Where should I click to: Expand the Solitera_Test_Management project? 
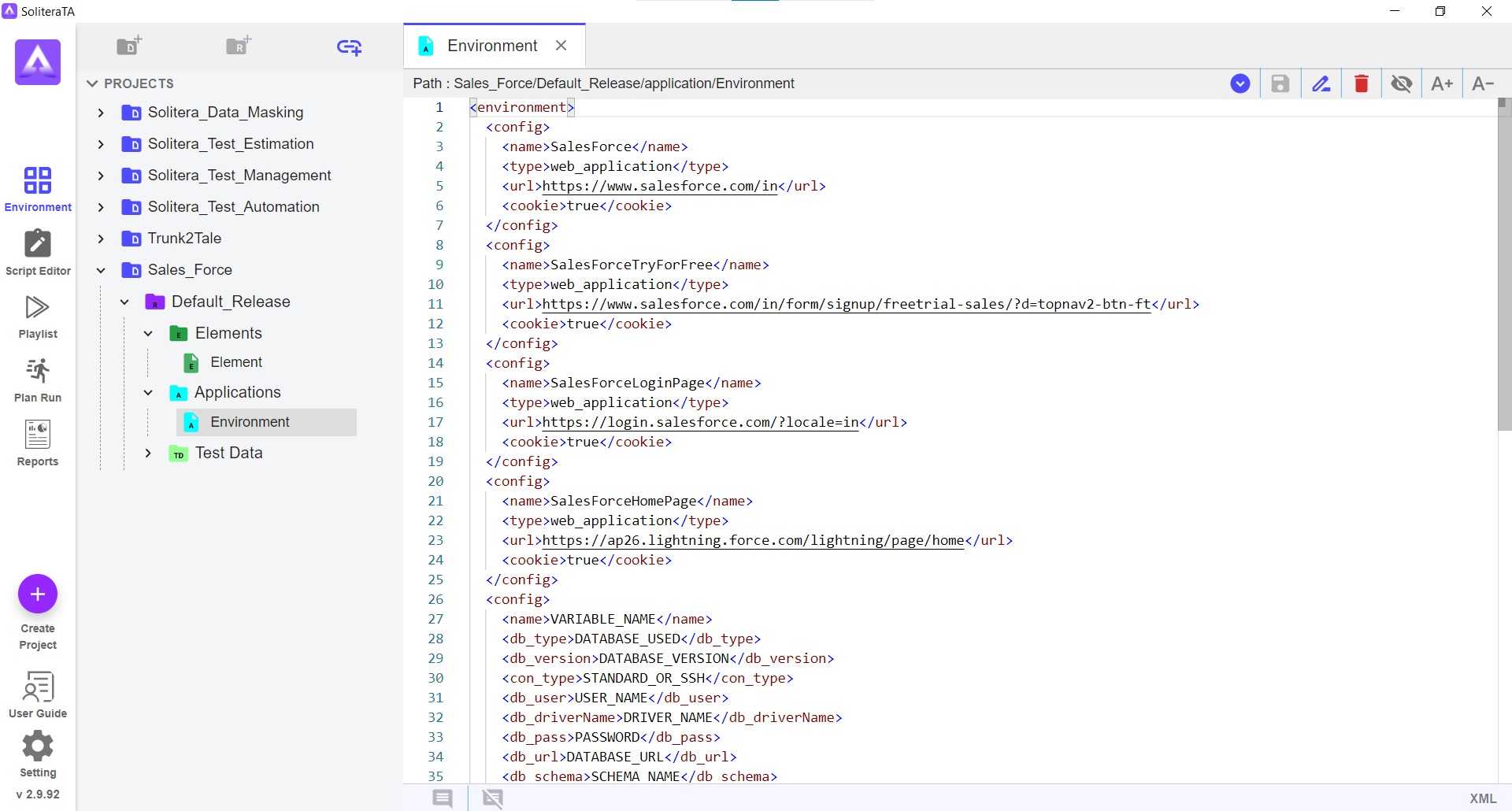coord(101,176)
